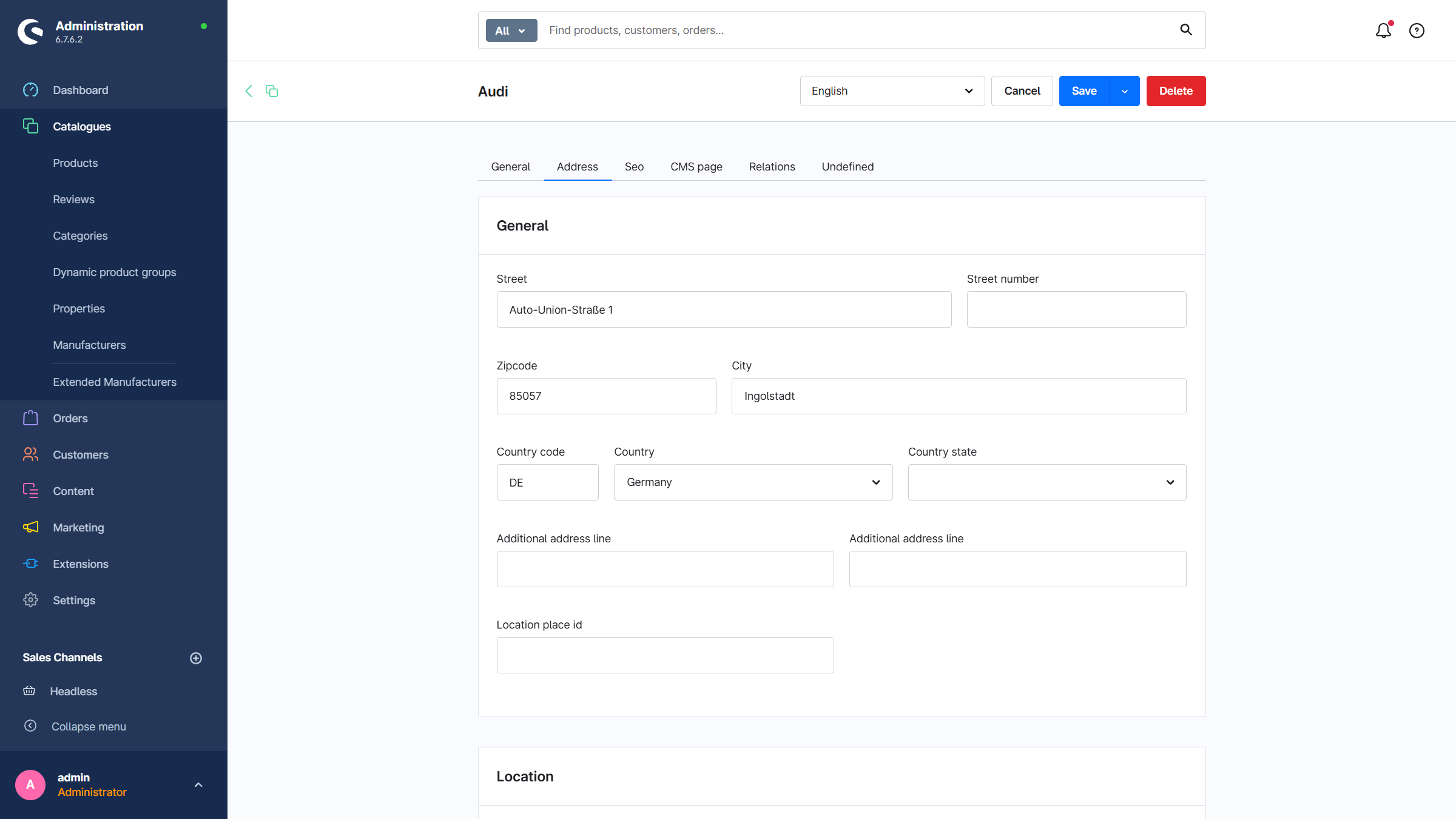Screen dimensions: 1456x819
Task: Click the help question mark icon
Action: click(x=1417, y=30)
